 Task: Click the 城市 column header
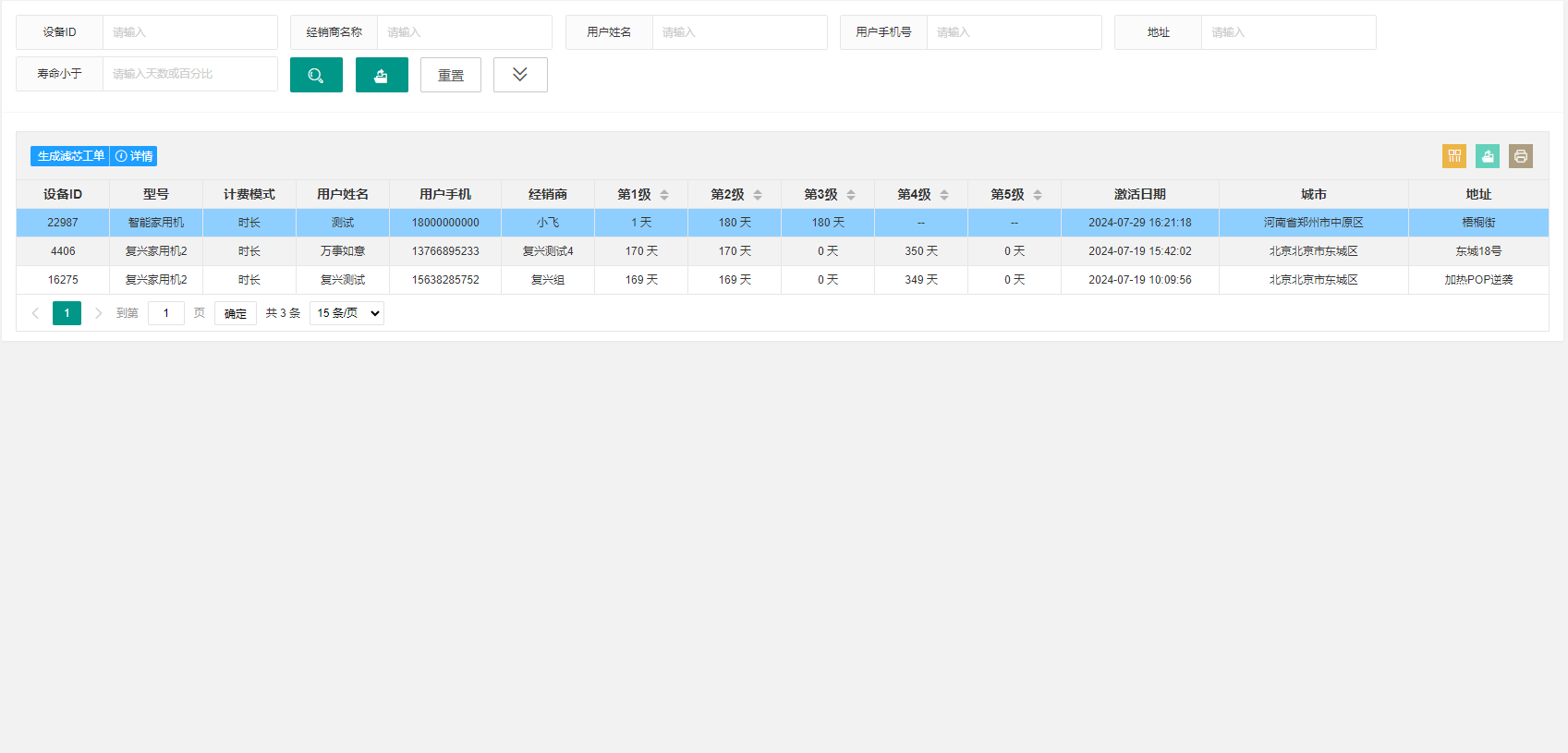[1314, 194]
